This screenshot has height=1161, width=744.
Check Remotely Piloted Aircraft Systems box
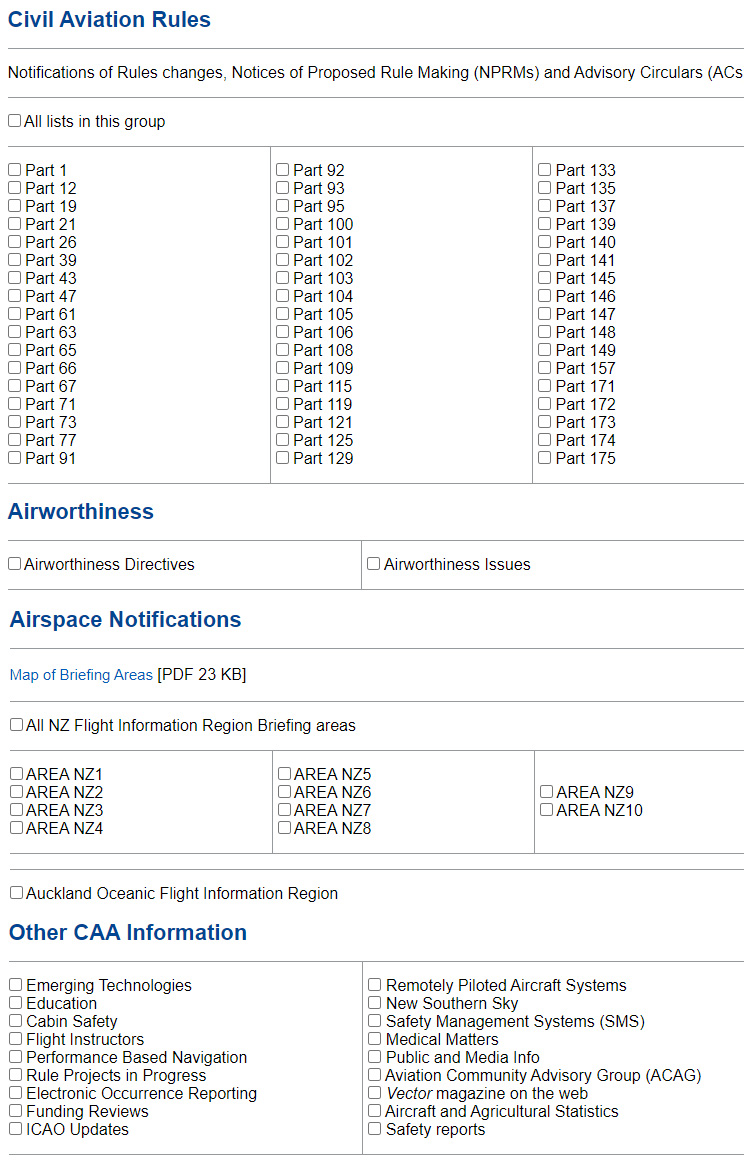pyautogui.click(x=375, y=984)
